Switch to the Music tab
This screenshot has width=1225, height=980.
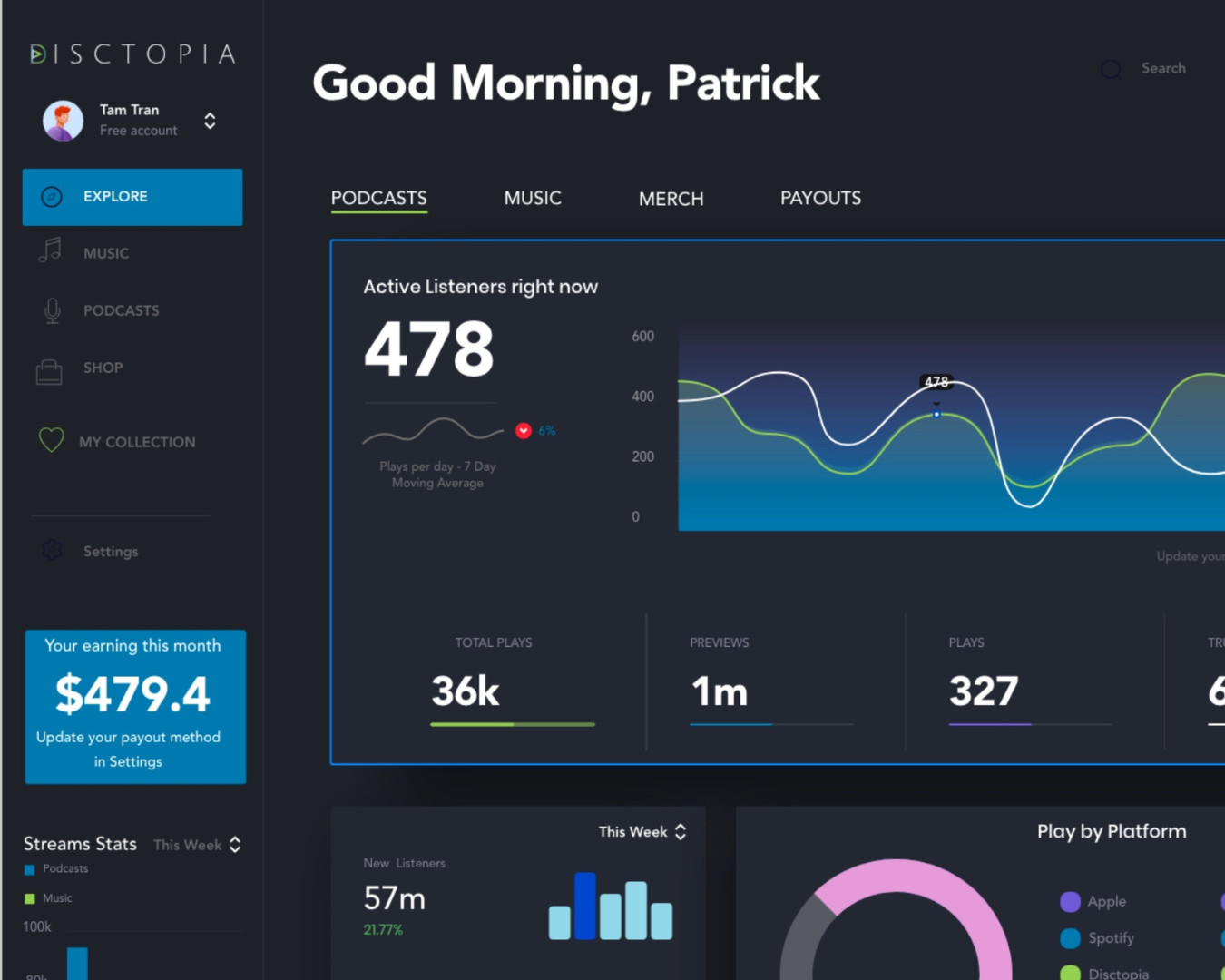(533, 198)
